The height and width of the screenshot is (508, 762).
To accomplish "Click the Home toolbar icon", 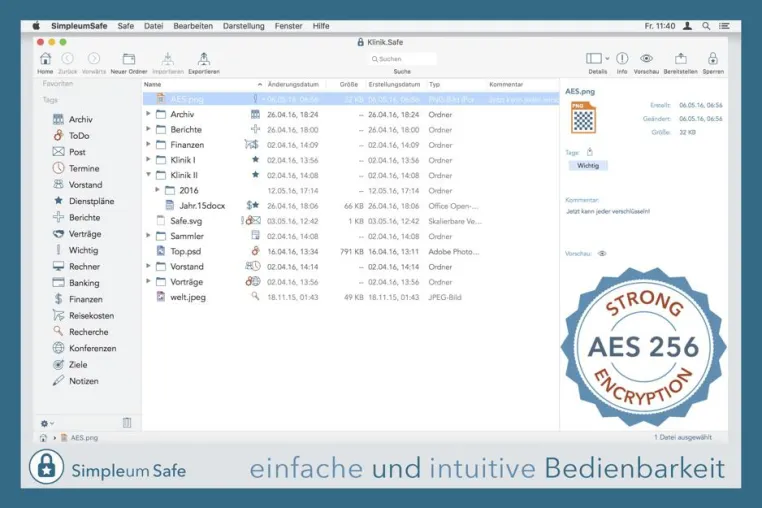I will pyautogui.click(x=45, y=59).
